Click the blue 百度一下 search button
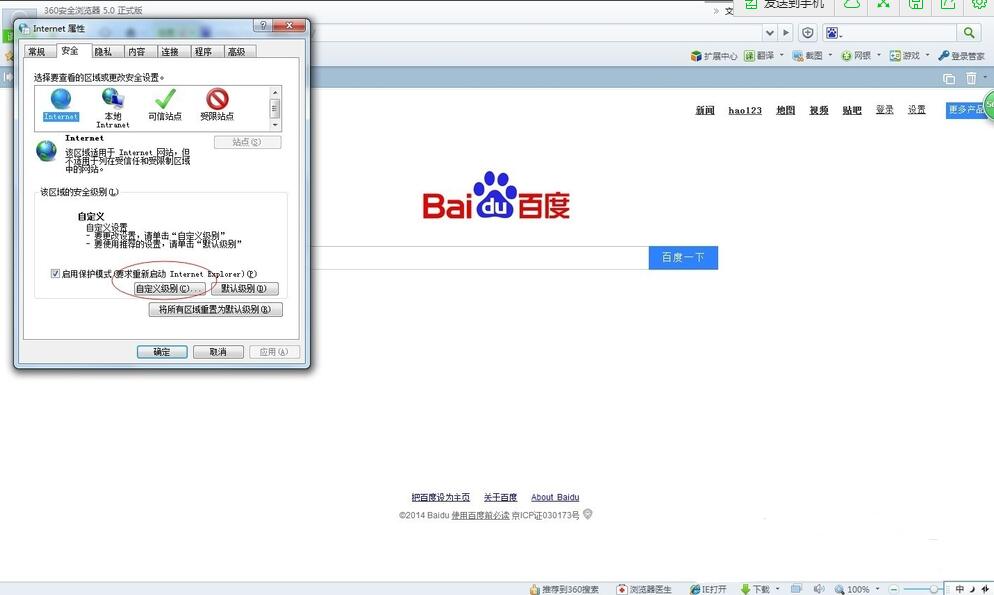Image resolution: width=994 pixels, height=595 pixels. (x=683, y=257)
